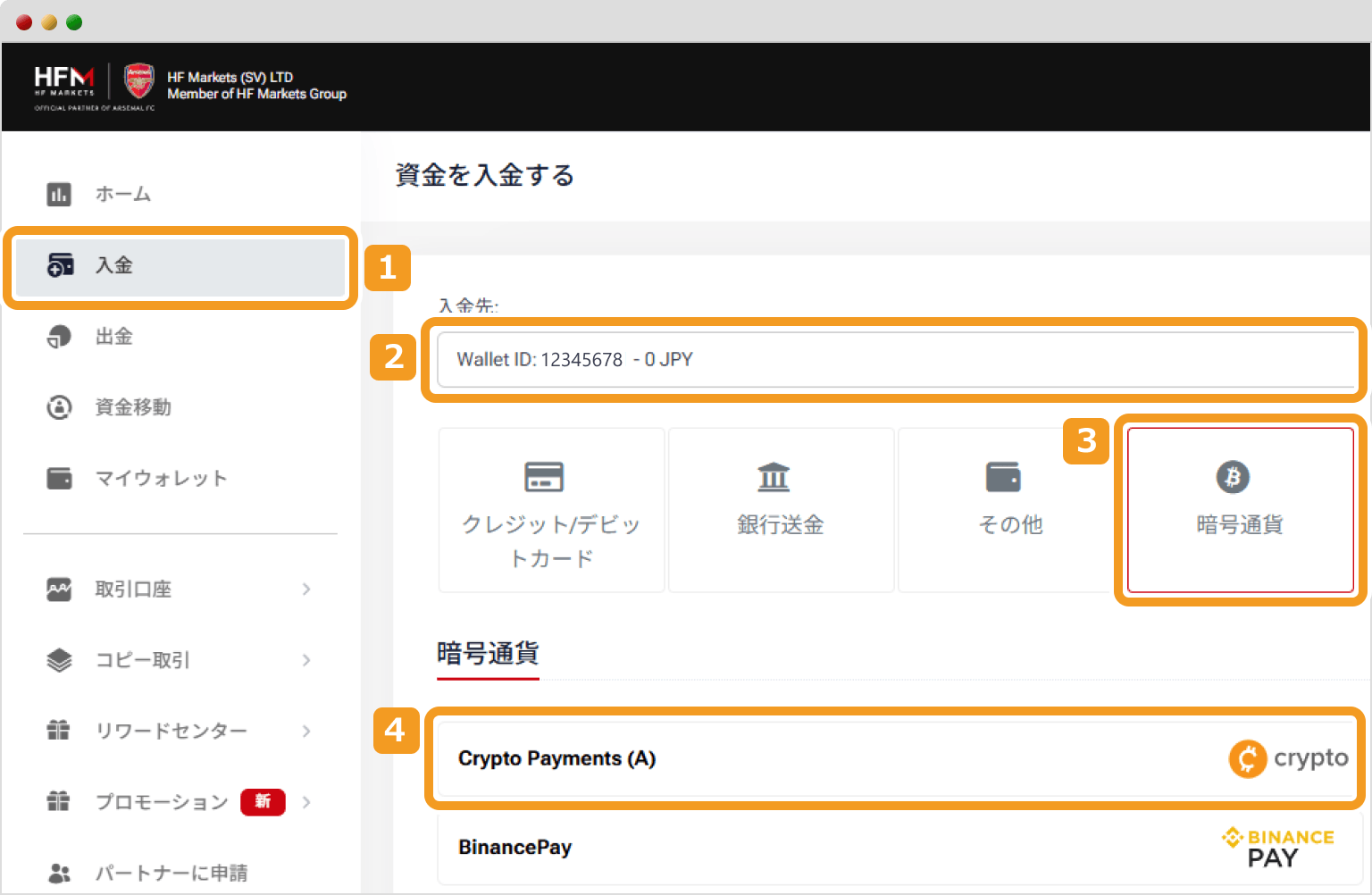Select the Bitcoin 暗号通貨 payment icon
The image size is (1372, 895).
pyautogui.click(x=1234, y=477)
